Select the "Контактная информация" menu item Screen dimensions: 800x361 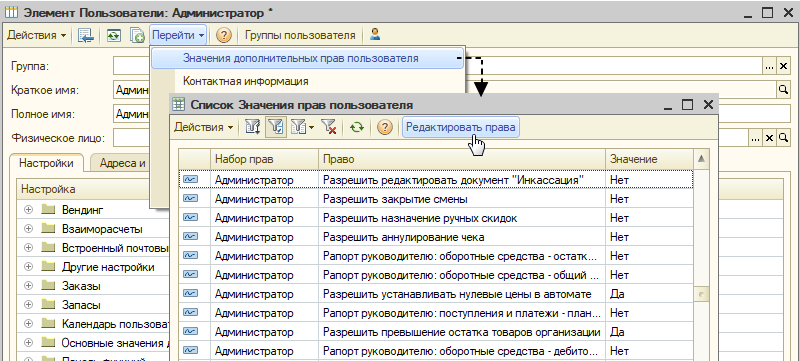coord(245,81)
